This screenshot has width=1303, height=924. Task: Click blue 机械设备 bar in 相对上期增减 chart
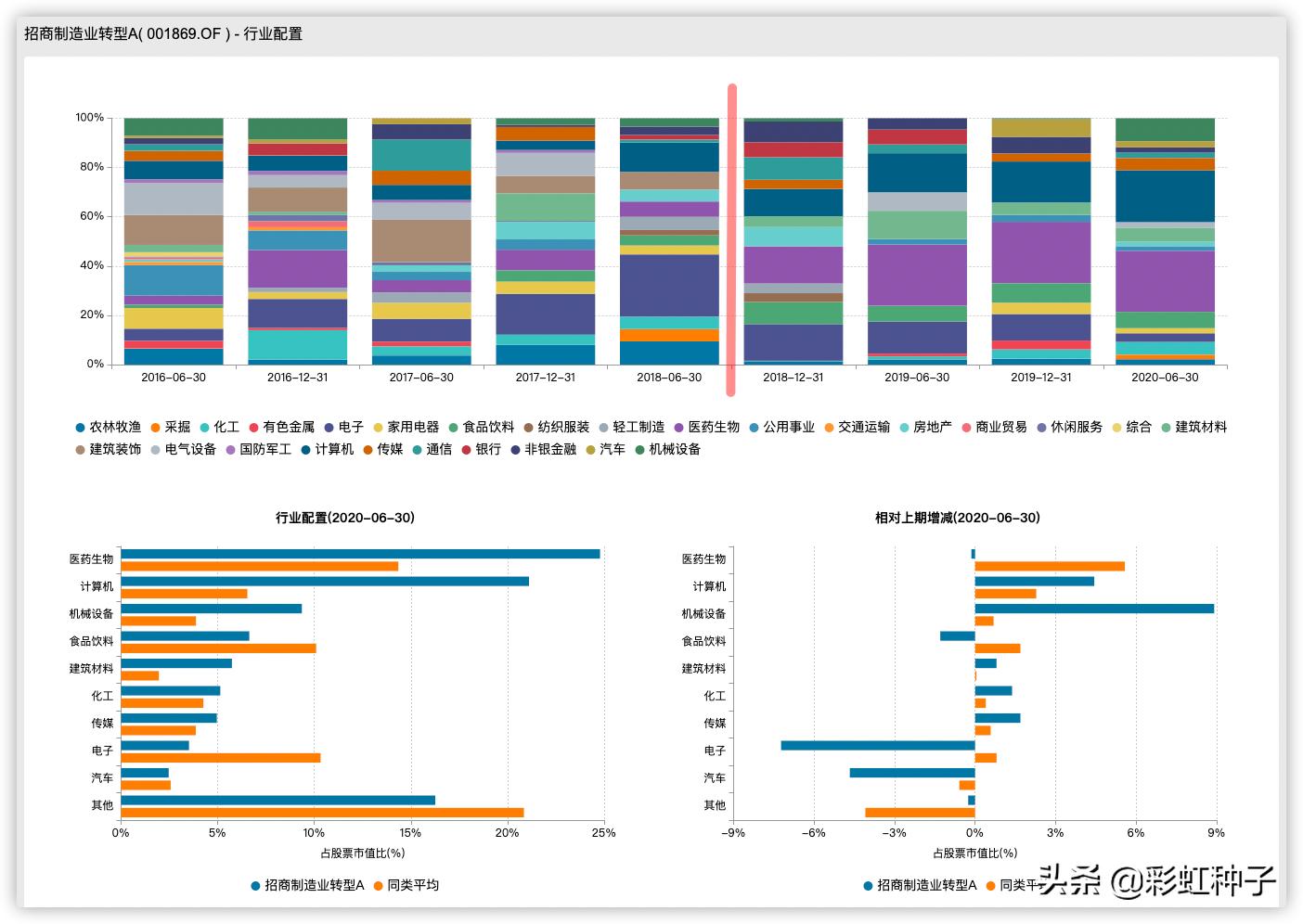[x=1094, y=609]
